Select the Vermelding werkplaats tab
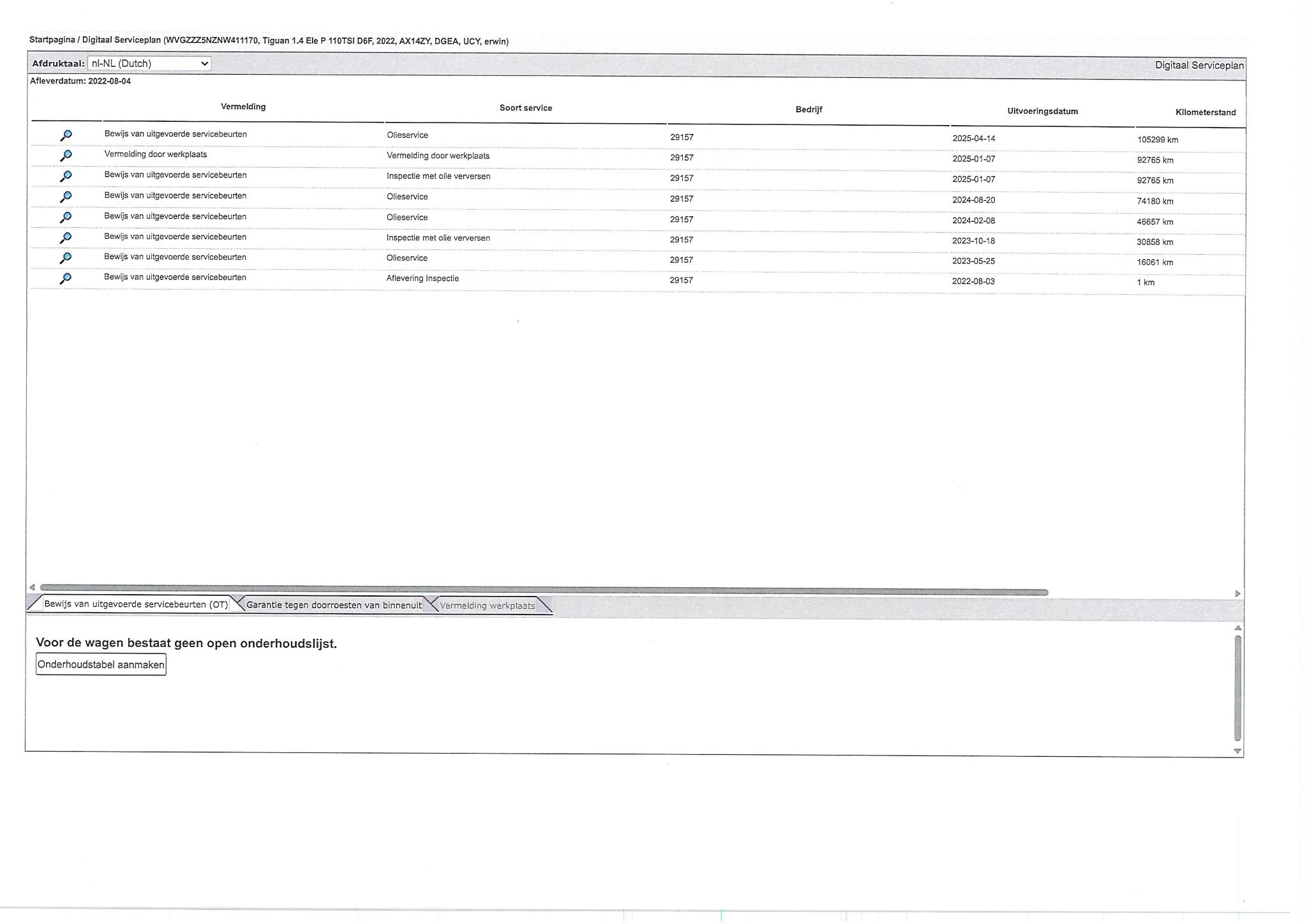The image size is (1307, 924). click(x=487, y=606)
